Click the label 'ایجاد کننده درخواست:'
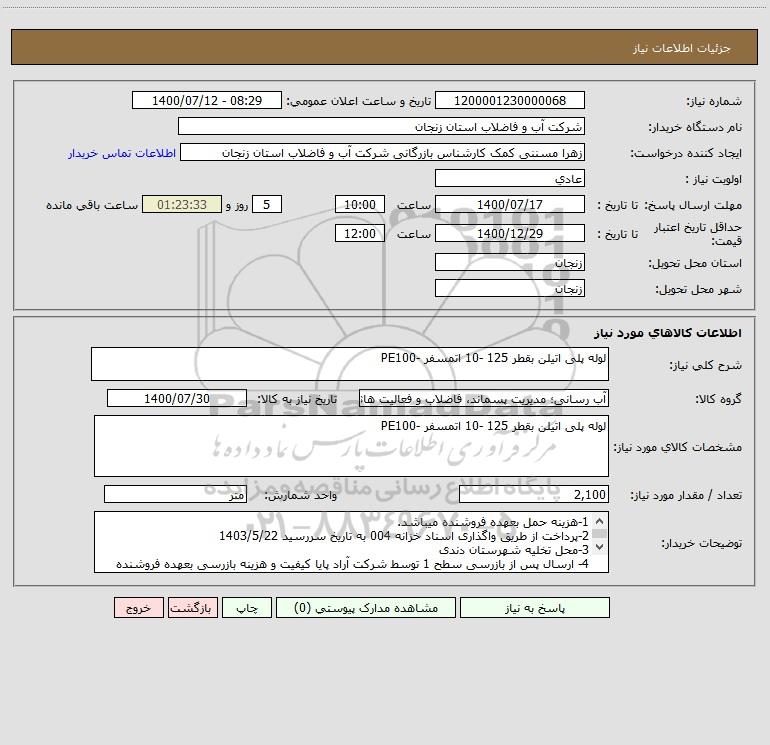Screen dimensions: 770x745 [x=686, y=153]
